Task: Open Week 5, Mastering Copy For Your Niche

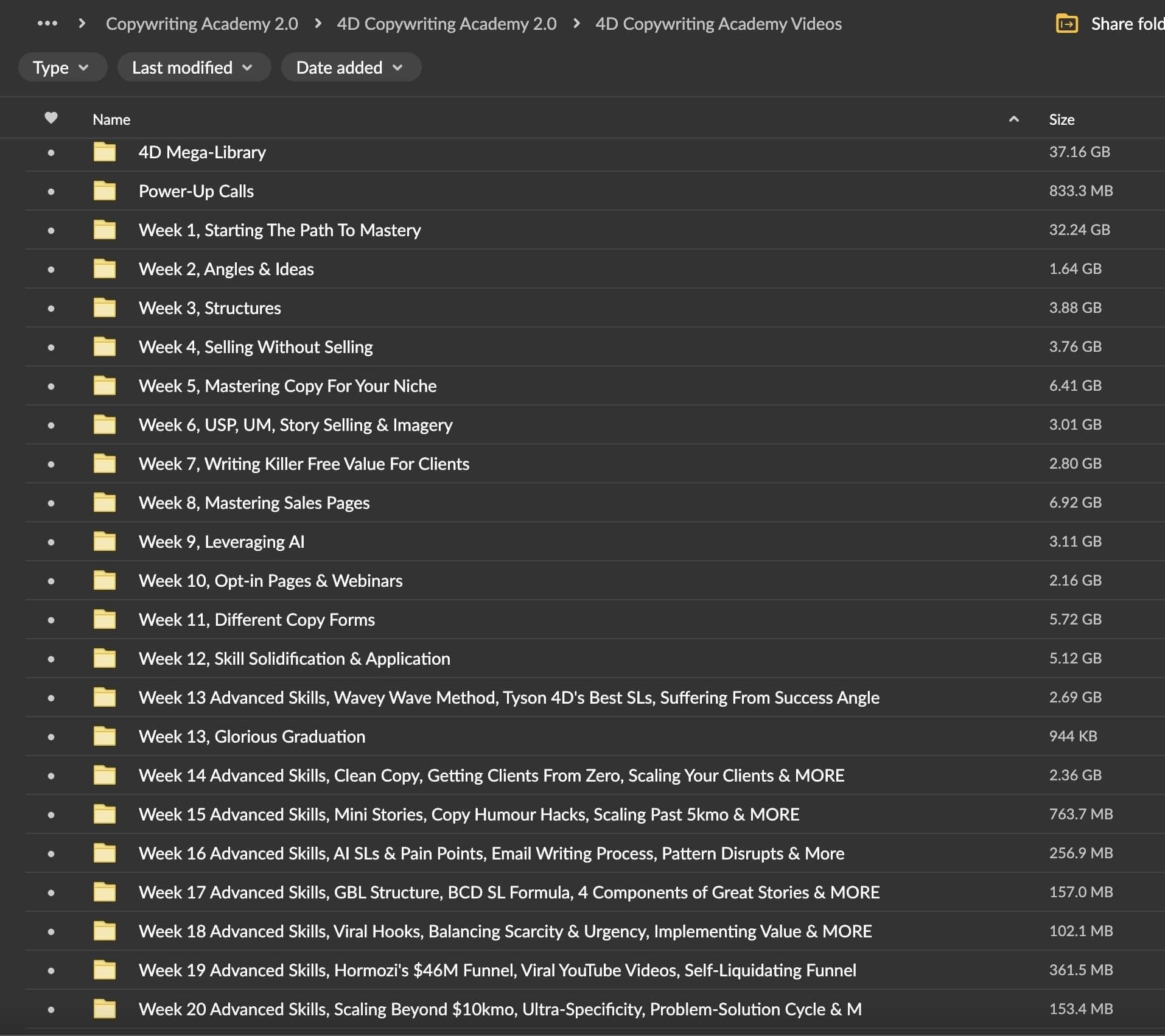Action: point(287,386)
